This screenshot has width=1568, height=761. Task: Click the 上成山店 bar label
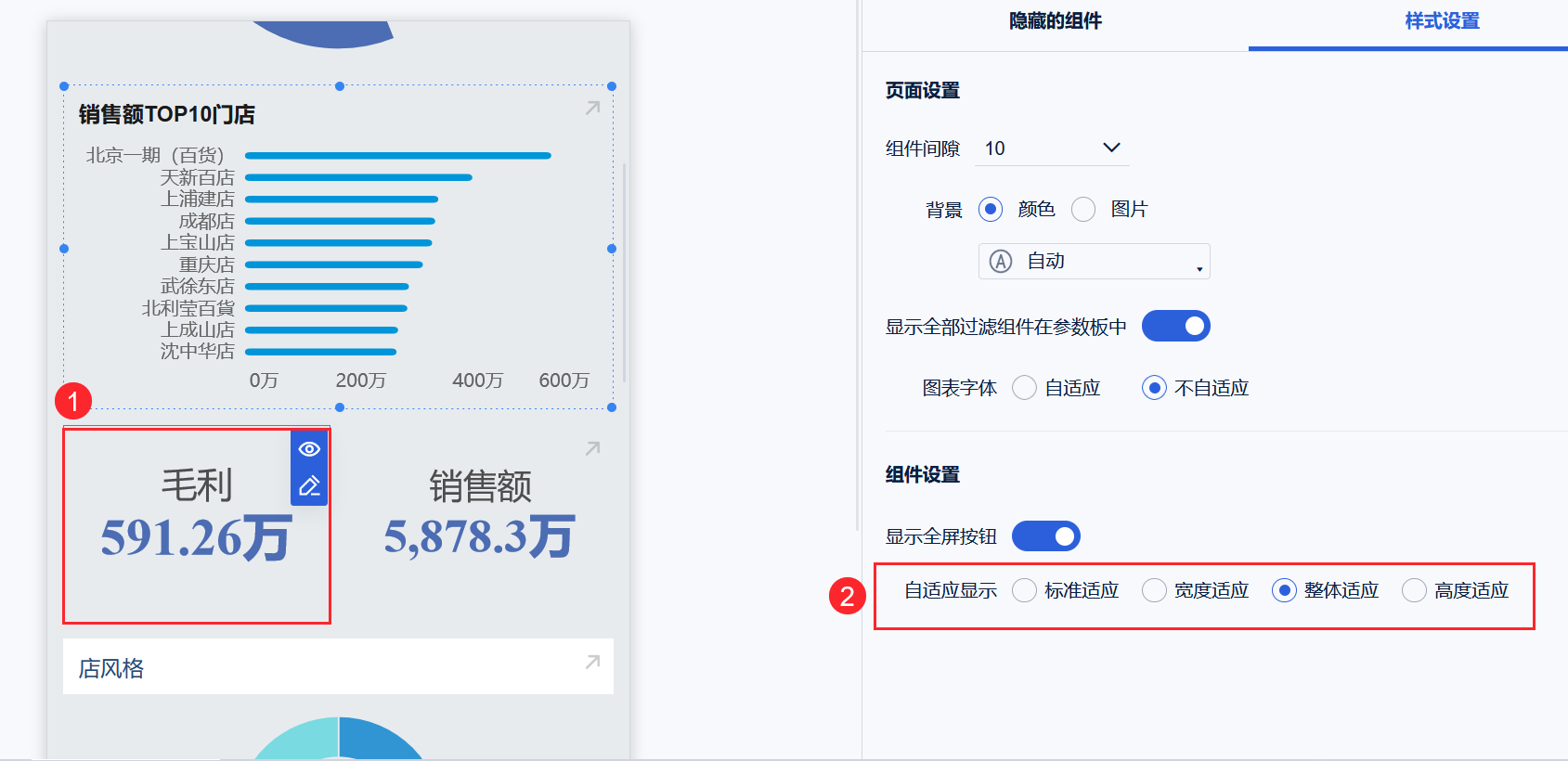[197, 329]
